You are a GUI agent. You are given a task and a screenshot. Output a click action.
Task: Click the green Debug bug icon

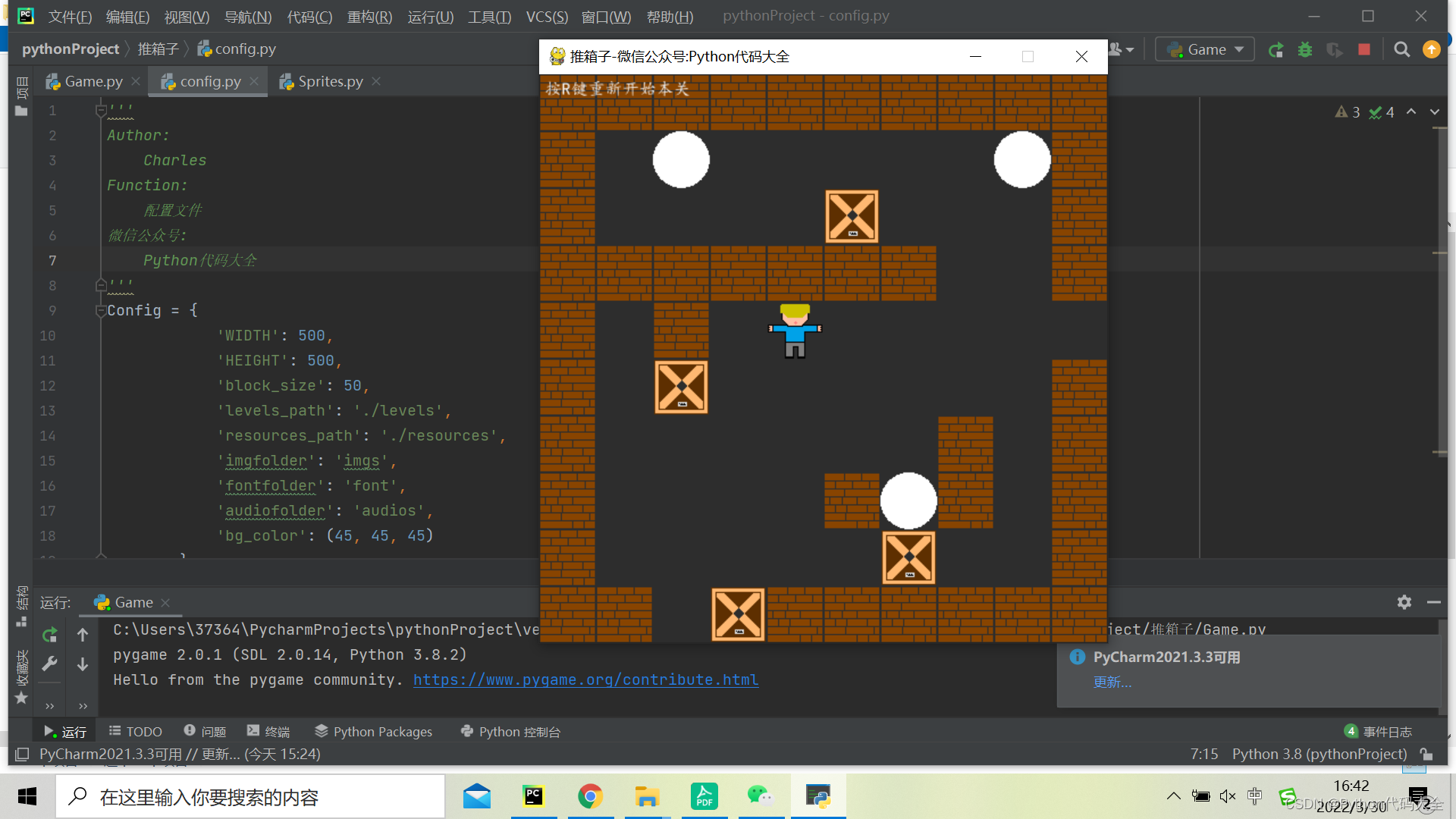1305,50
